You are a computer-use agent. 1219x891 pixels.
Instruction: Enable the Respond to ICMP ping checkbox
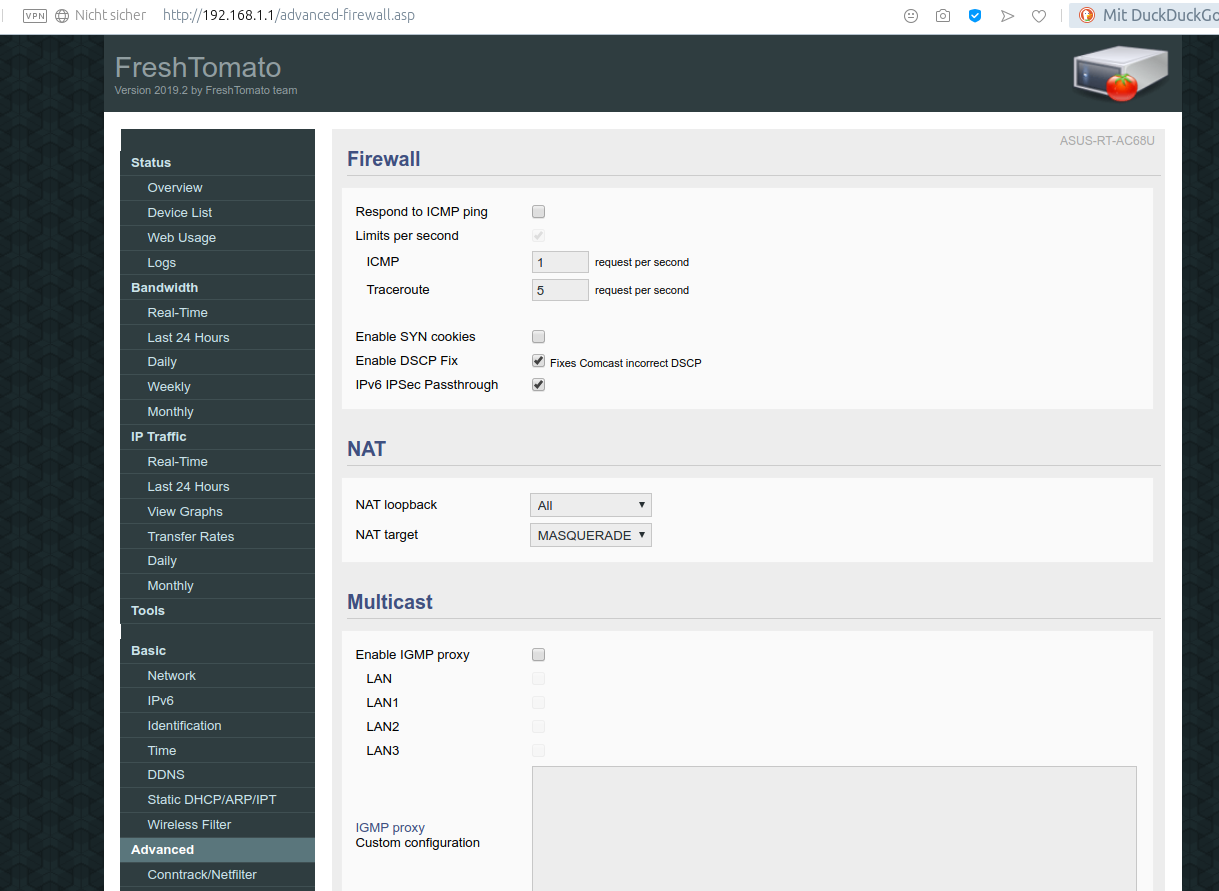[x=538, y=211]
